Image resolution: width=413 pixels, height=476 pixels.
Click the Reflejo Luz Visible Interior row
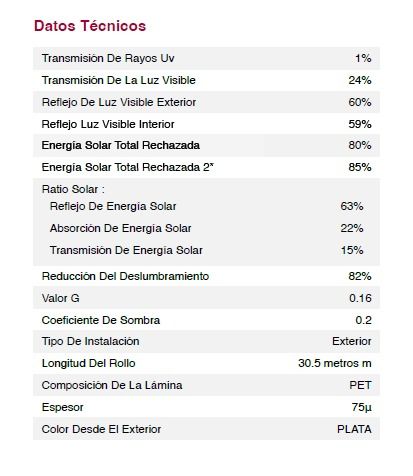[x=206, y=124]
